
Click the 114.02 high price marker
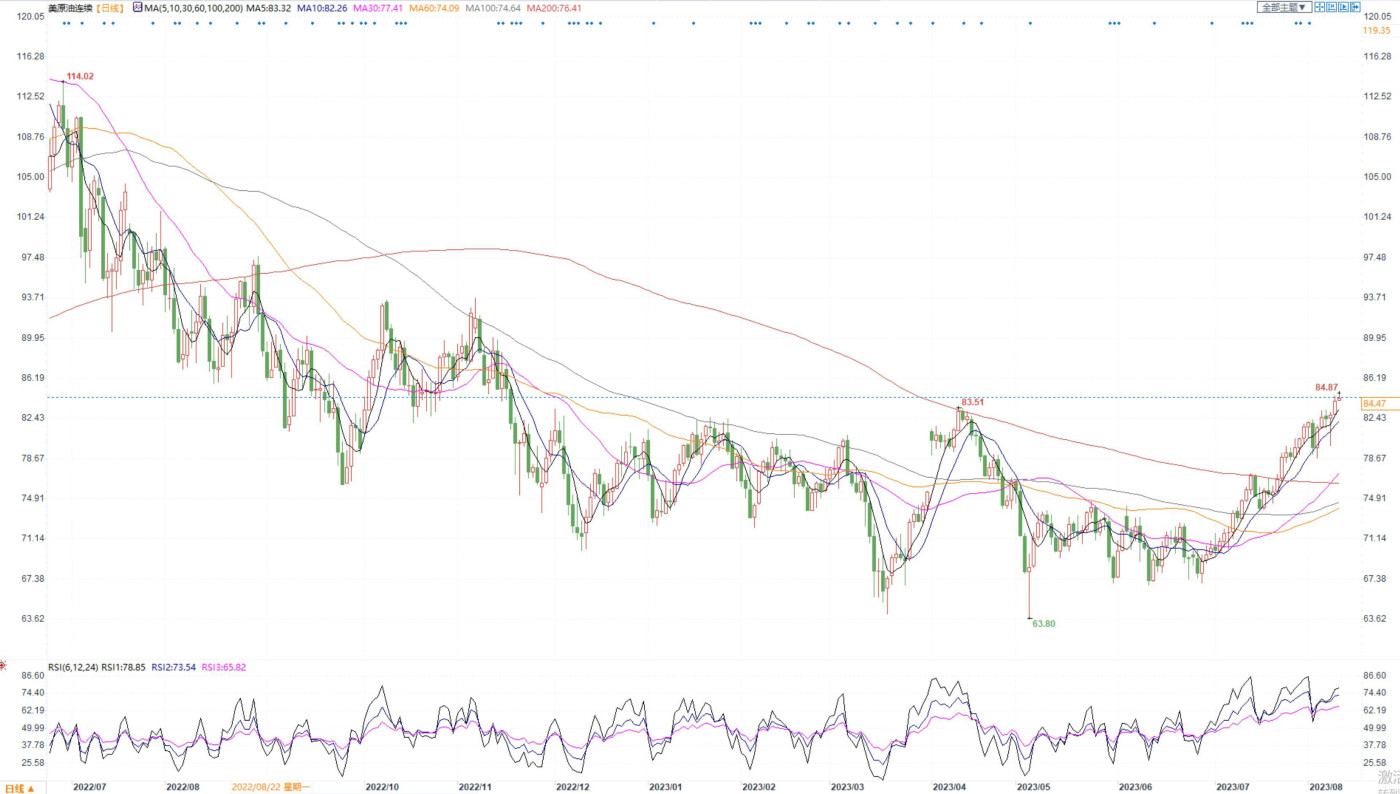tap(80, 77)
